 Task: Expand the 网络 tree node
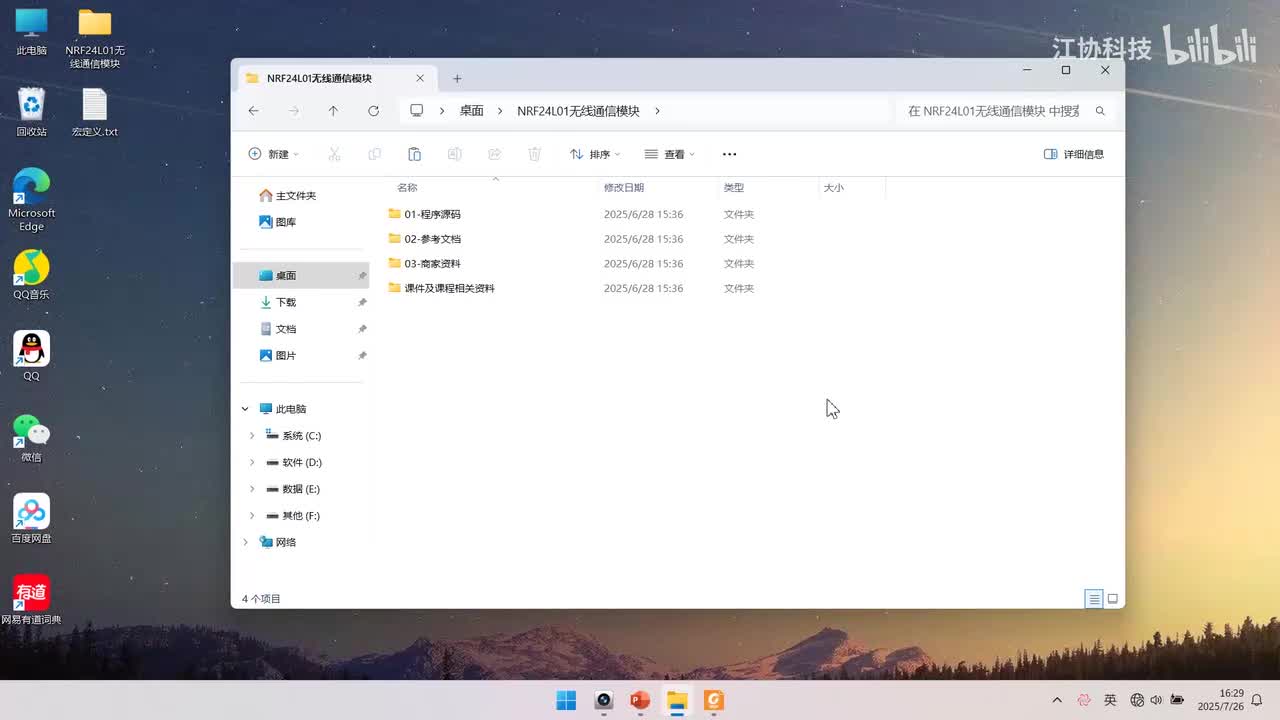coord(246,542)
